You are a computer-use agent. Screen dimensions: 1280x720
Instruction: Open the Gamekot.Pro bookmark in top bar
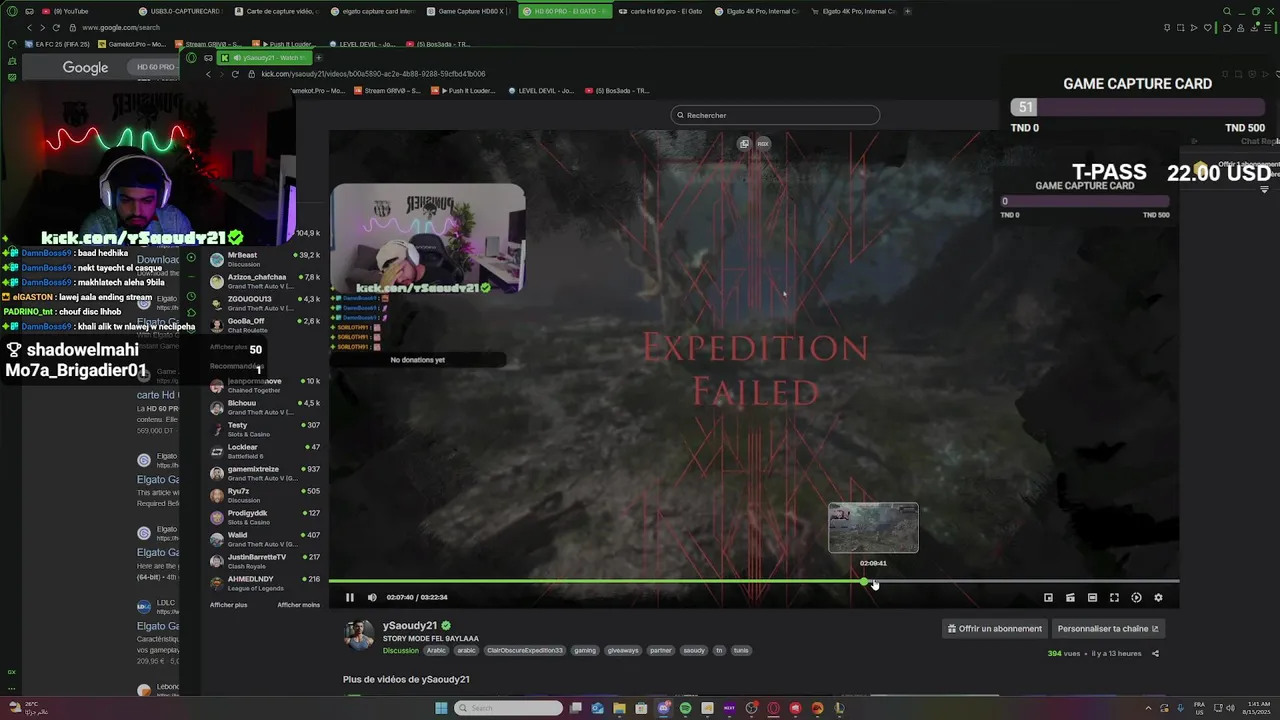pyautogui.click(x=130, y=44)
